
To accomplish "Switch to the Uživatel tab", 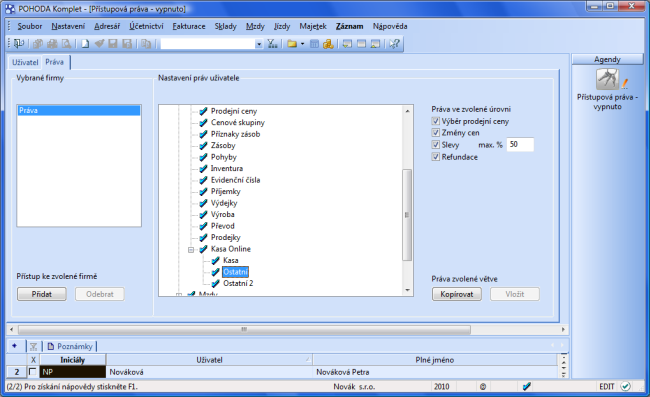I will (25, 62).
